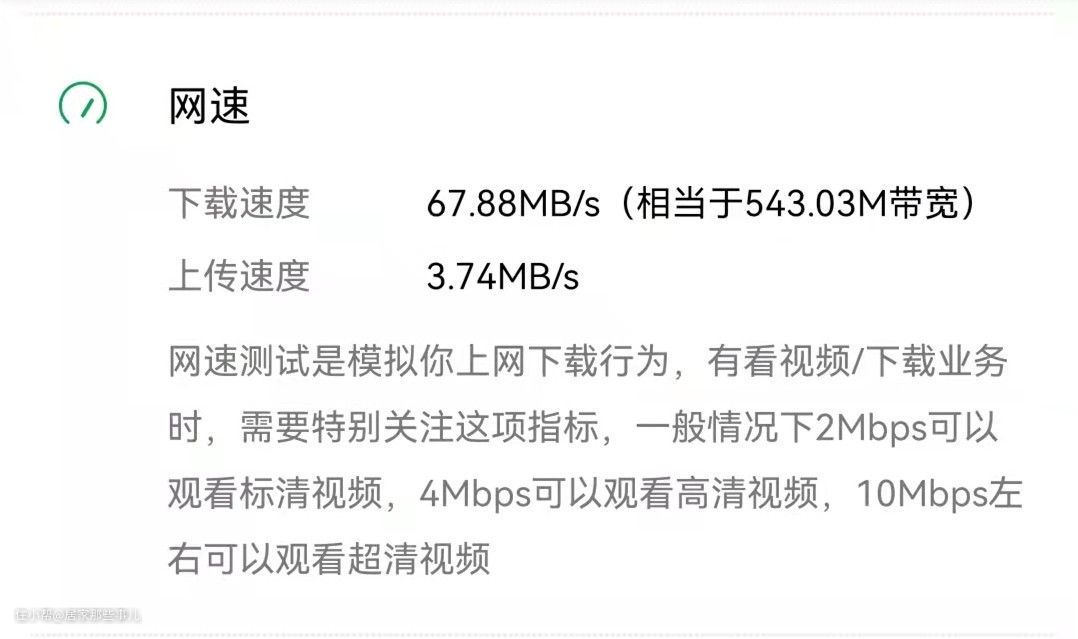Click the 需要特别关注这项指标 phrase
Viewport: 1078px width, 639px height.
tap(419, 427)
